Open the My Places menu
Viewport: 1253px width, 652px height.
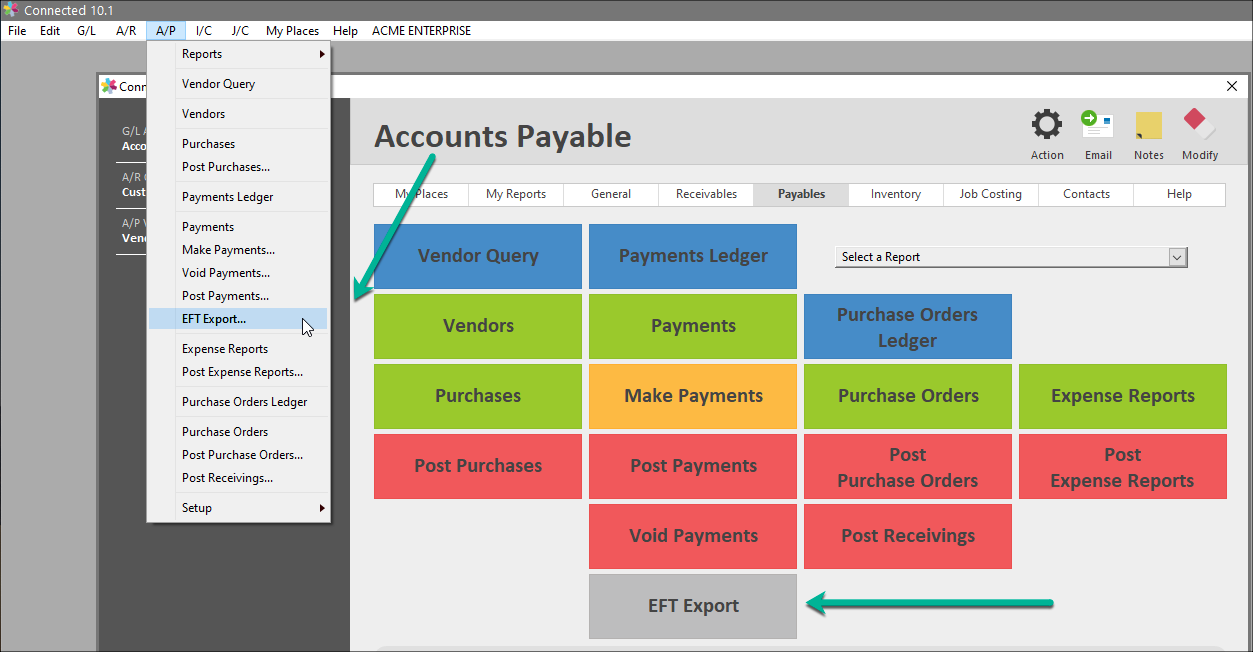[x=291, y=31]
